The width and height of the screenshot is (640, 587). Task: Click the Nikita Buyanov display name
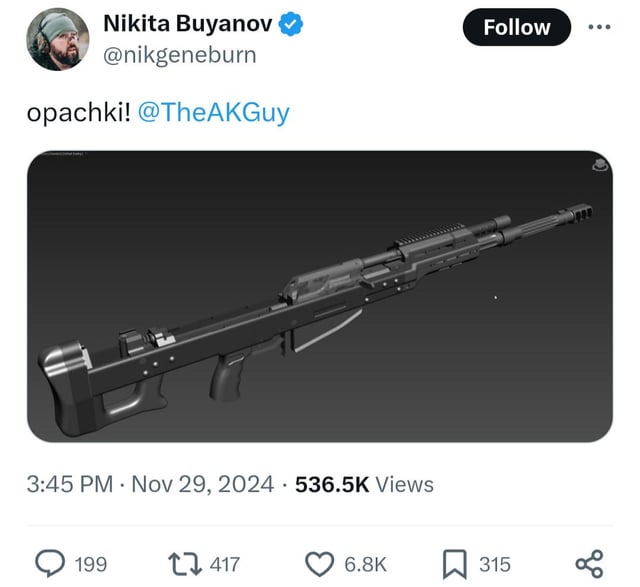tap(188, 23)
